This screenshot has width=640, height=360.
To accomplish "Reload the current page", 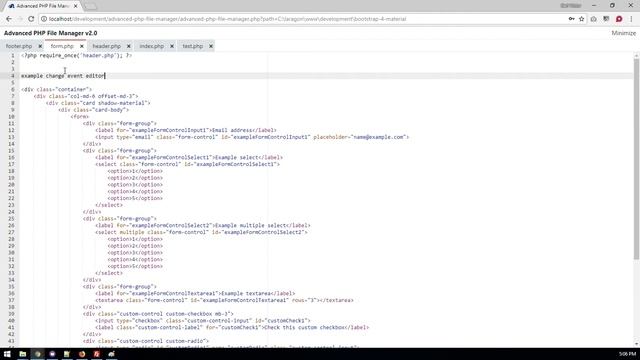I will (31, 19).
